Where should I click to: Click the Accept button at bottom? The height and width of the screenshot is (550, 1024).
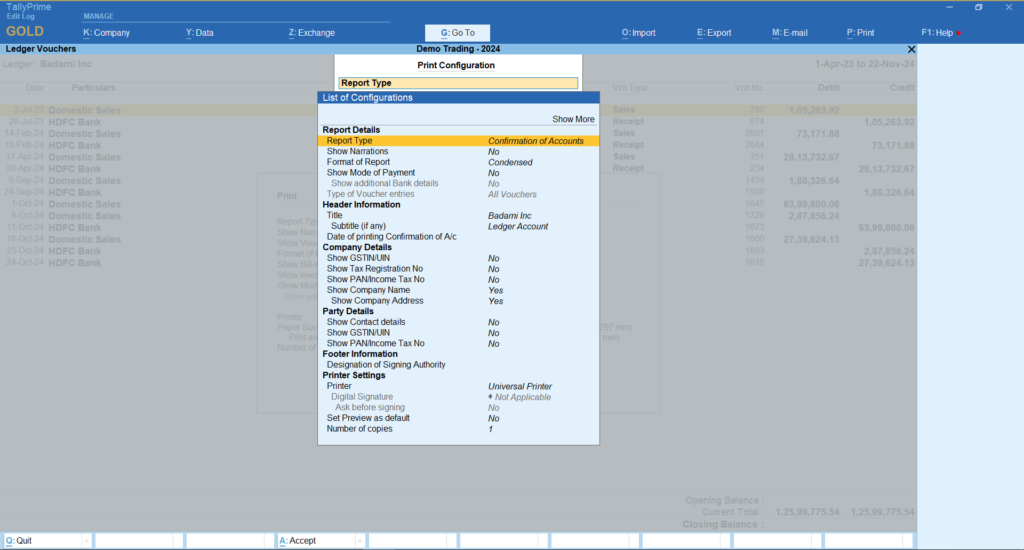point(298,541)
